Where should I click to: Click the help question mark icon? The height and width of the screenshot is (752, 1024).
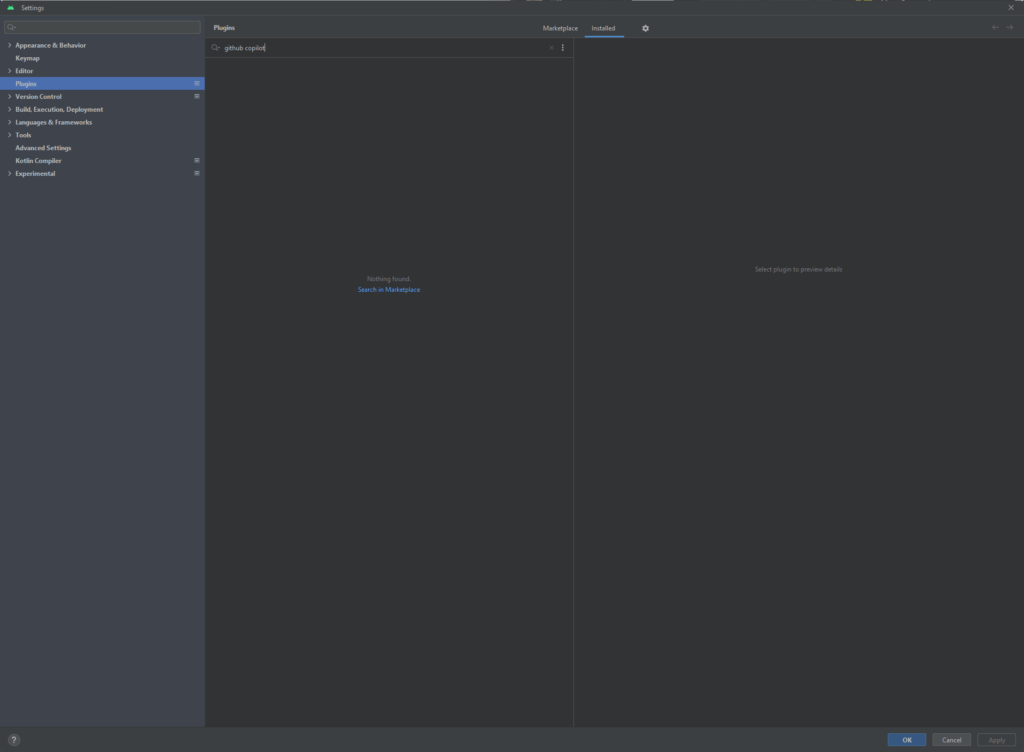(14, 740)
